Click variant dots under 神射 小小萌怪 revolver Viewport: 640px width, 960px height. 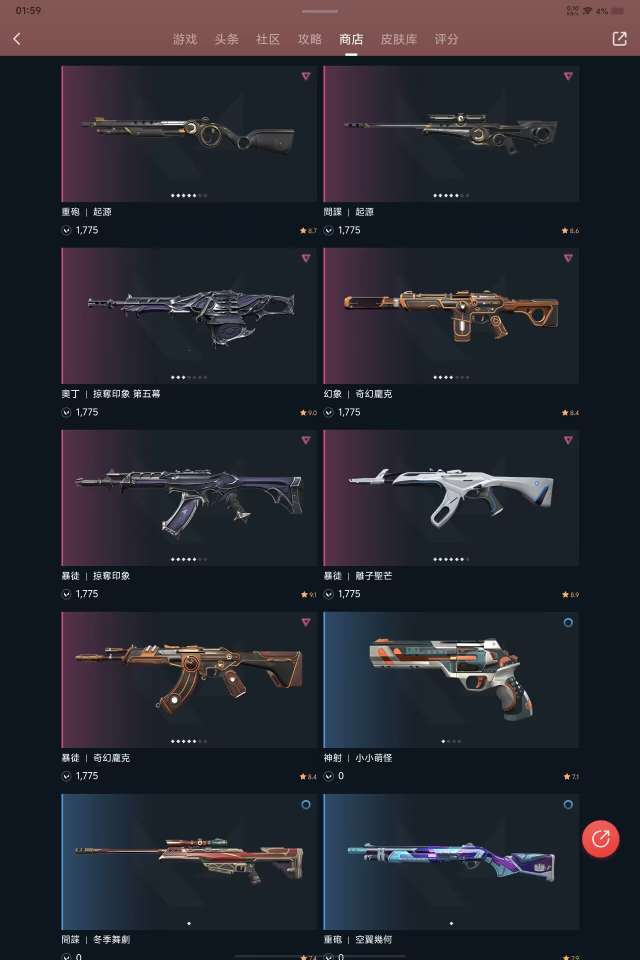[x=451, y=741]
